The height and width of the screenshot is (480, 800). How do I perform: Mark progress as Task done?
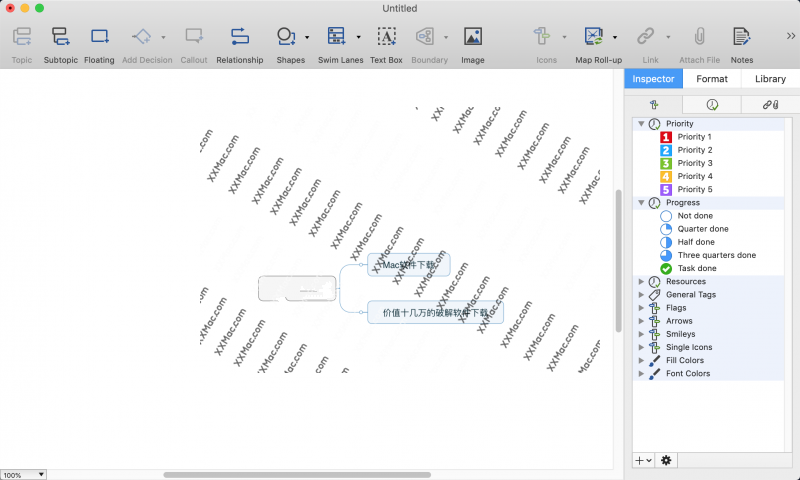[666, 269]
